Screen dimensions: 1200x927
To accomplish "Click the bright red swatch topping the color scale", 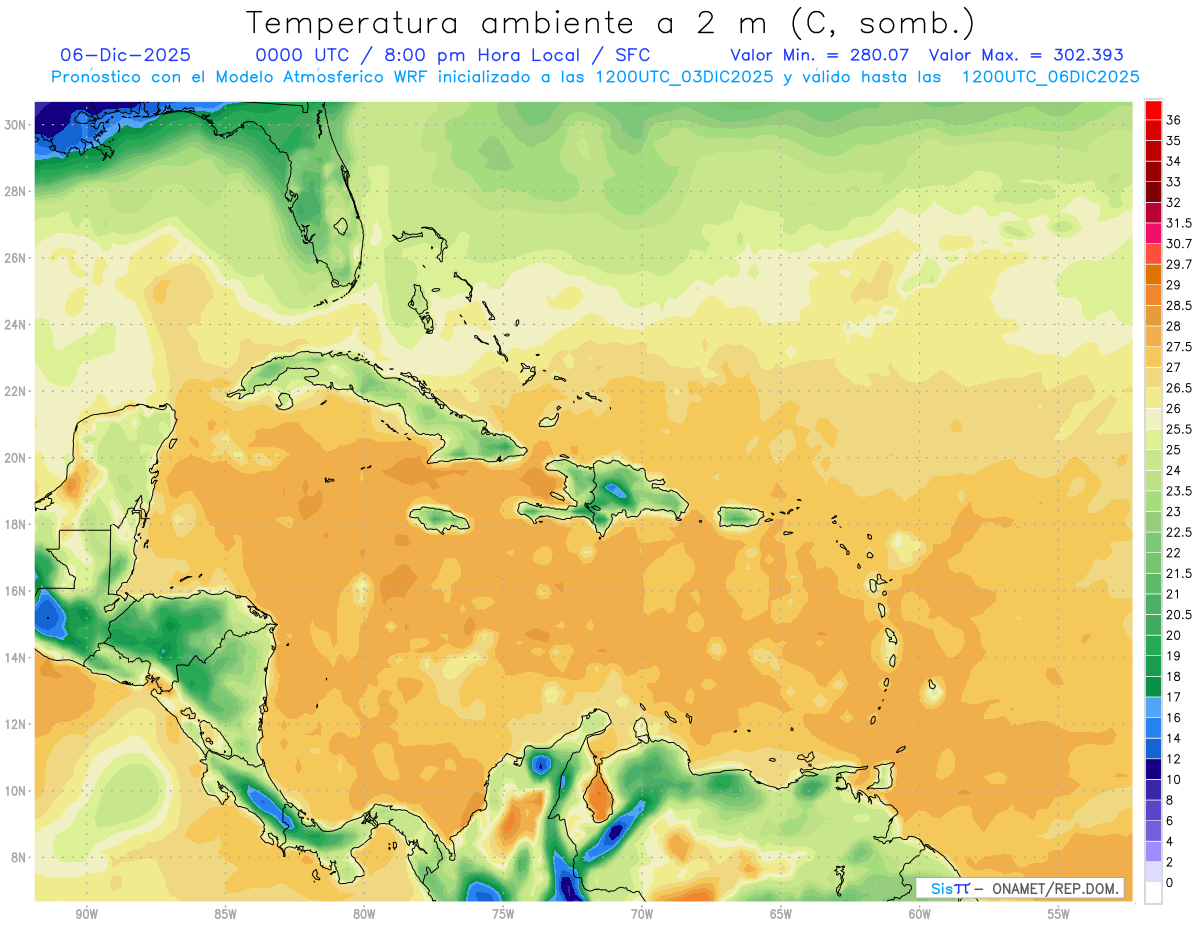I will (x=1153, y=109).
